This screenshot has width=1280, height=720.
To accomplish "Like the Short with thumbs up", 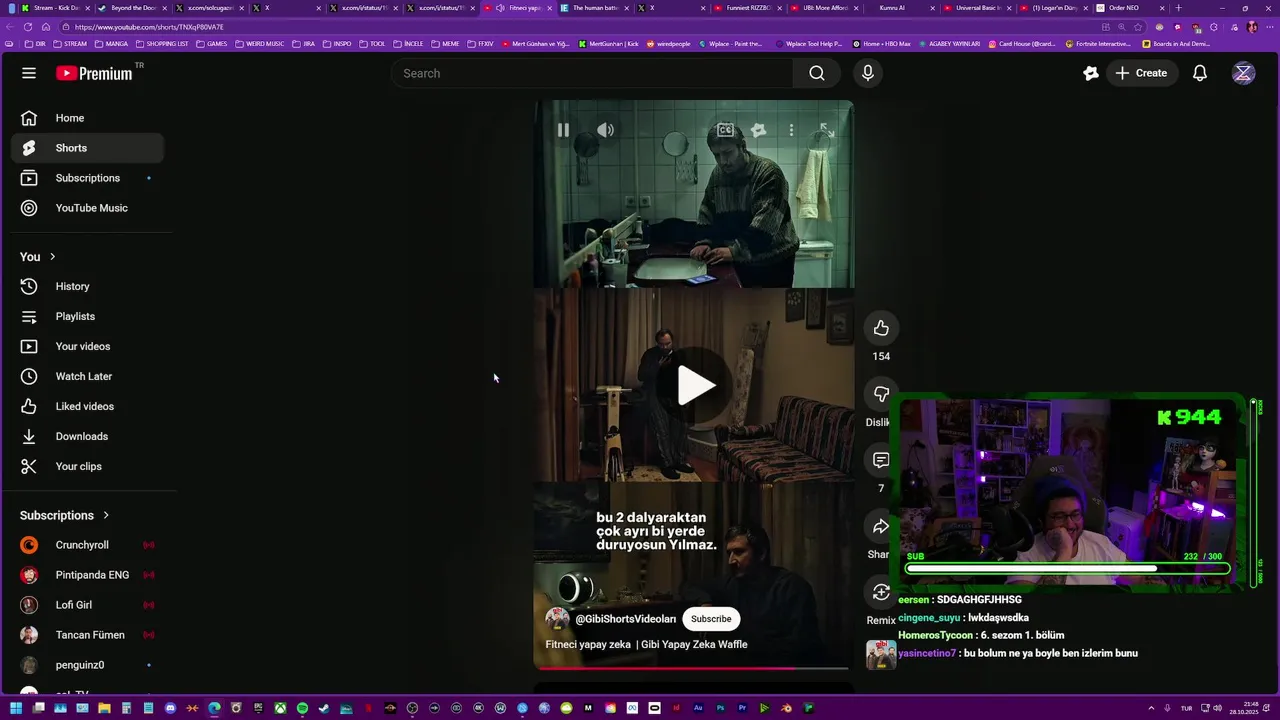I will click(x=881, y=328).
